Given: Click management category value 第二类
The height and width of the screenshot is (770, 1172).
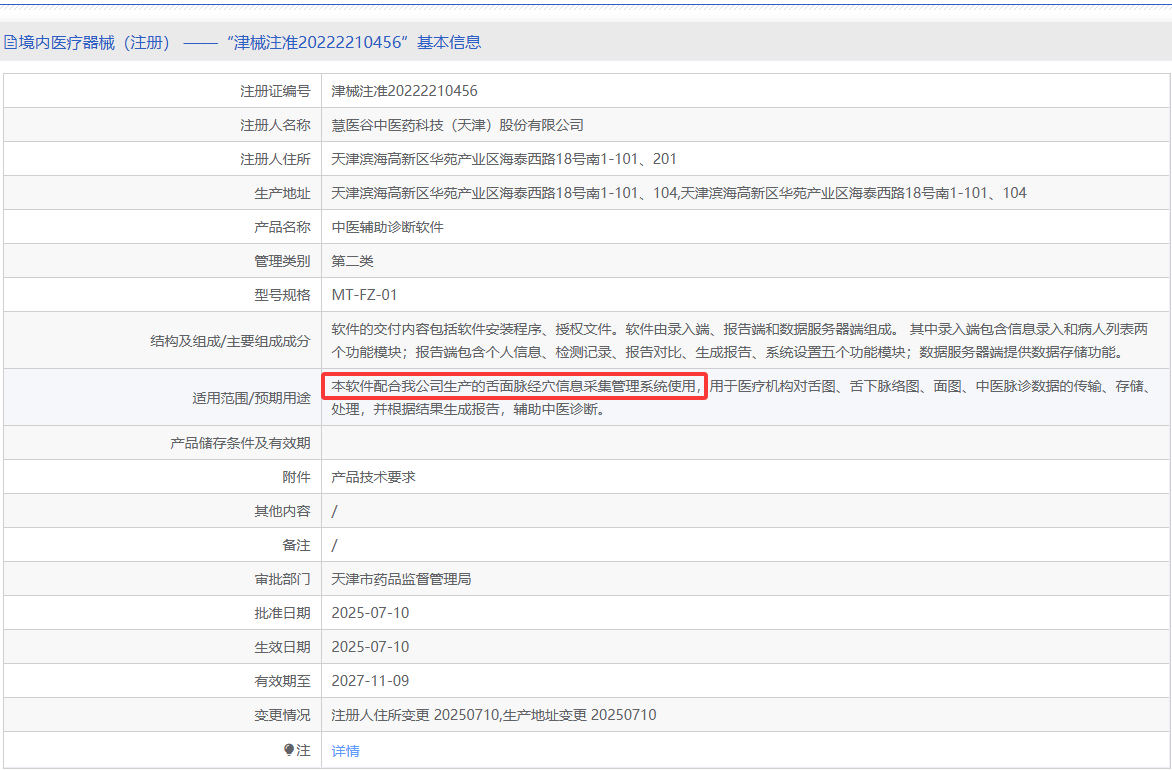Looking at the screenshot, I should tap(352, 261).
